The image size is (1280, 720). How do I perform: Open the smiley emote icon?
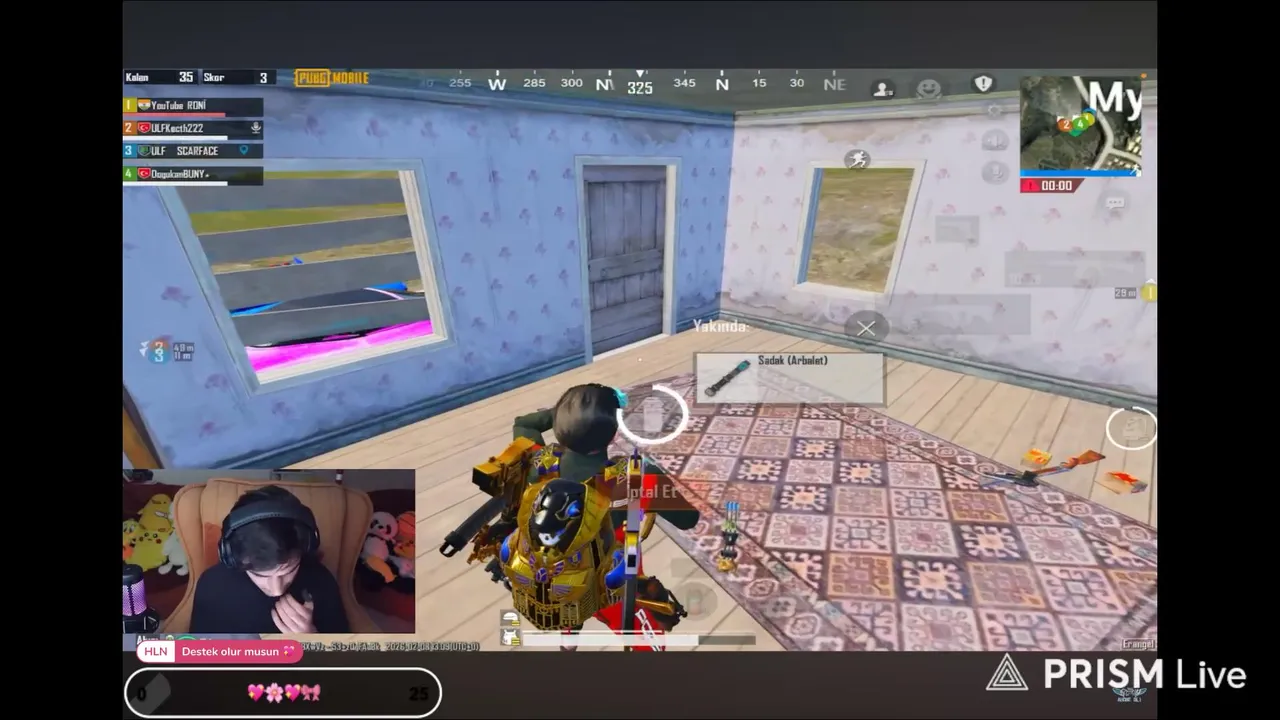(929, 89)
